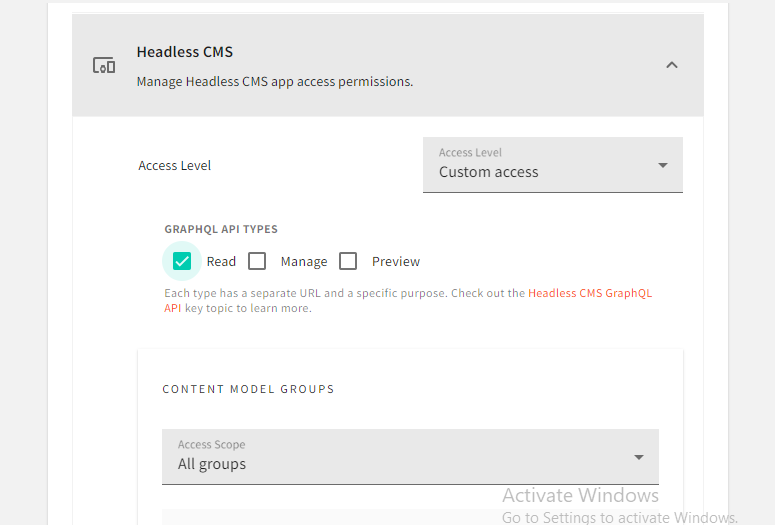Click the GRAPHQL API TYPES heading
The width and height of the screenshot is (775, 525).
tap(221, 229)
